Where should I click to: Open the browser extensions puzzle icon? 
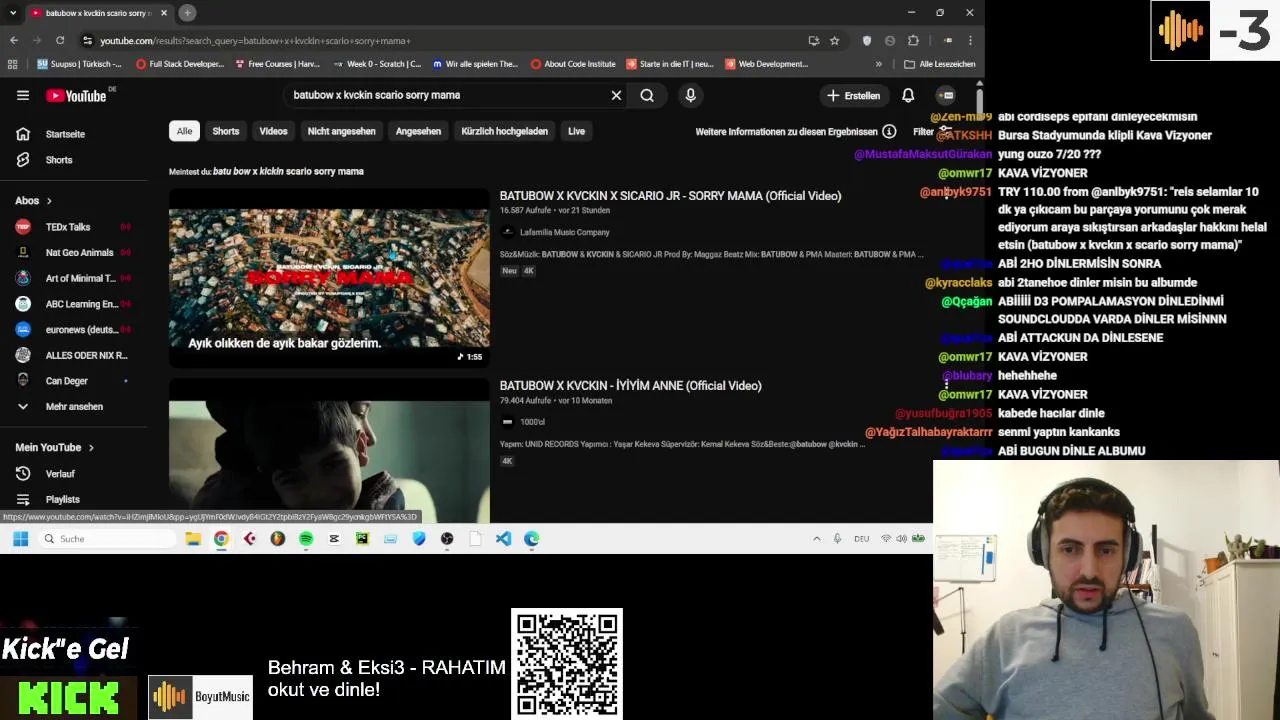pyautogui.click(x=913, y=41)
